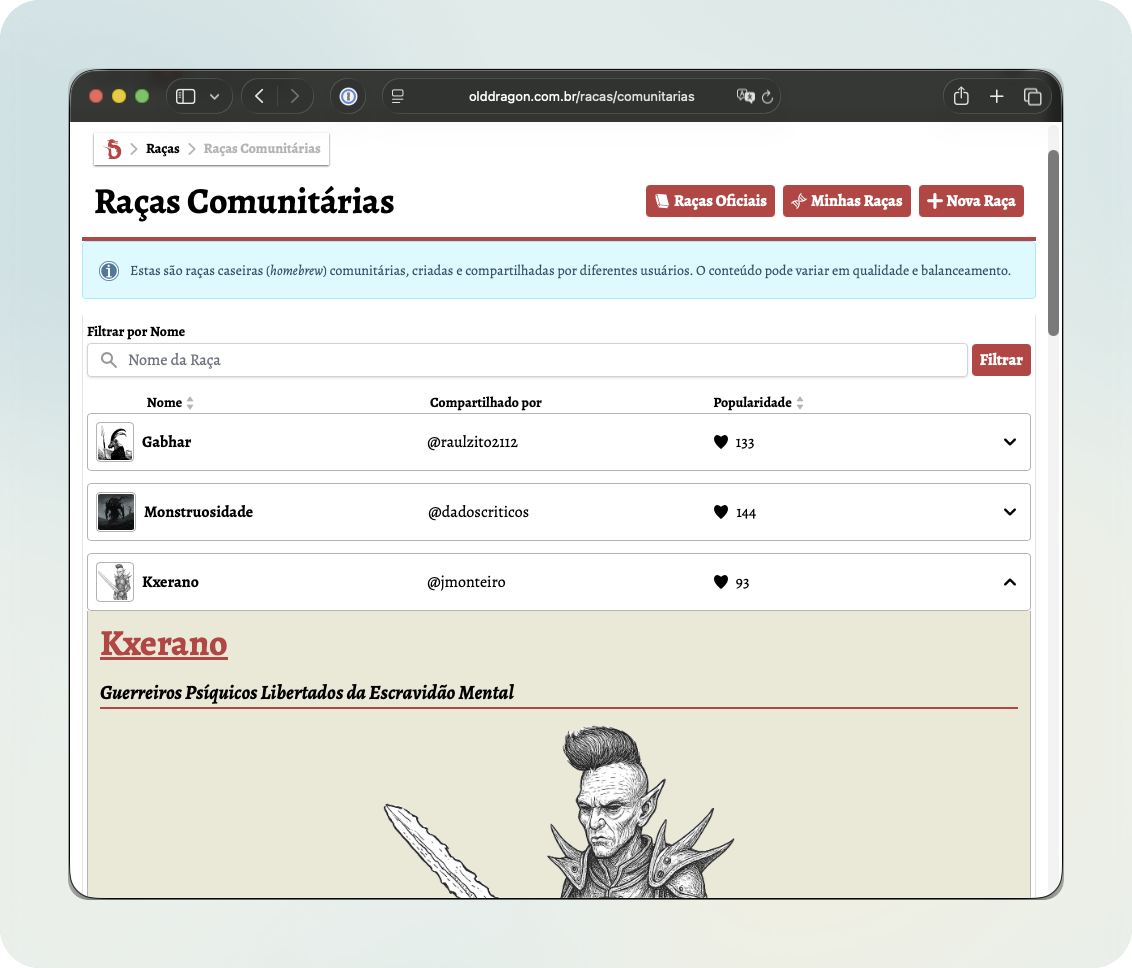Click the translate icon in the address bar
This screenshot has width=1132, height=968.
[x=746, y=96]
